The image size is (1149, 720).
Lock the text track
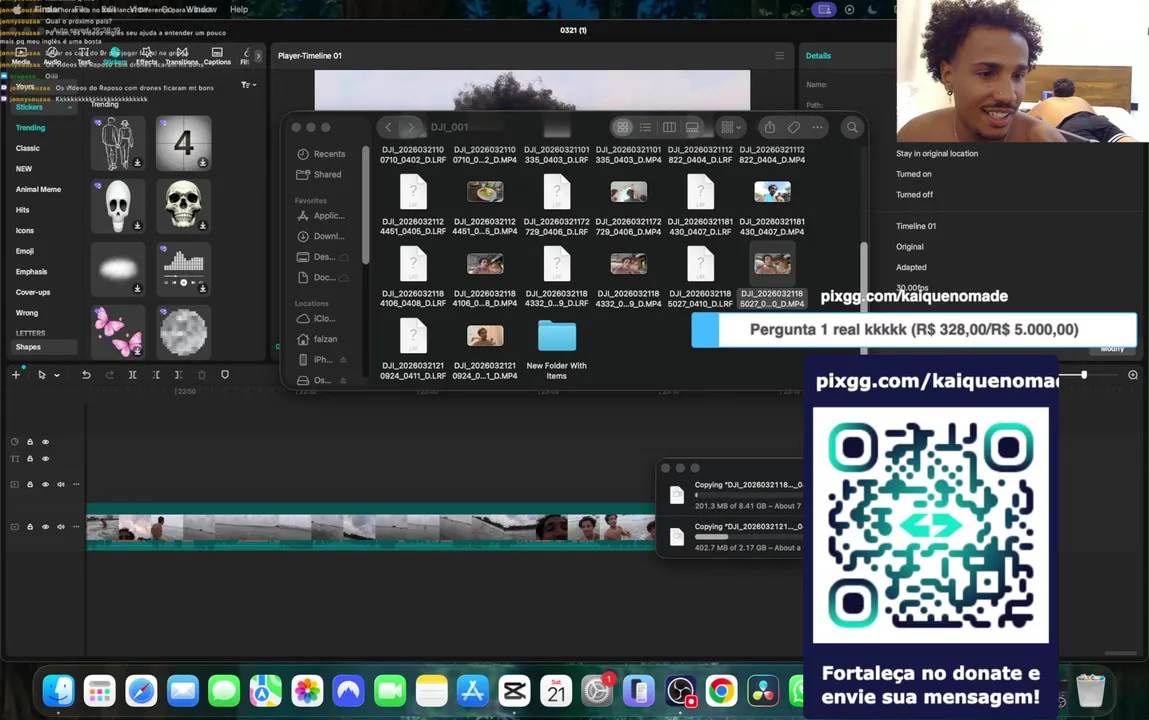30,459
